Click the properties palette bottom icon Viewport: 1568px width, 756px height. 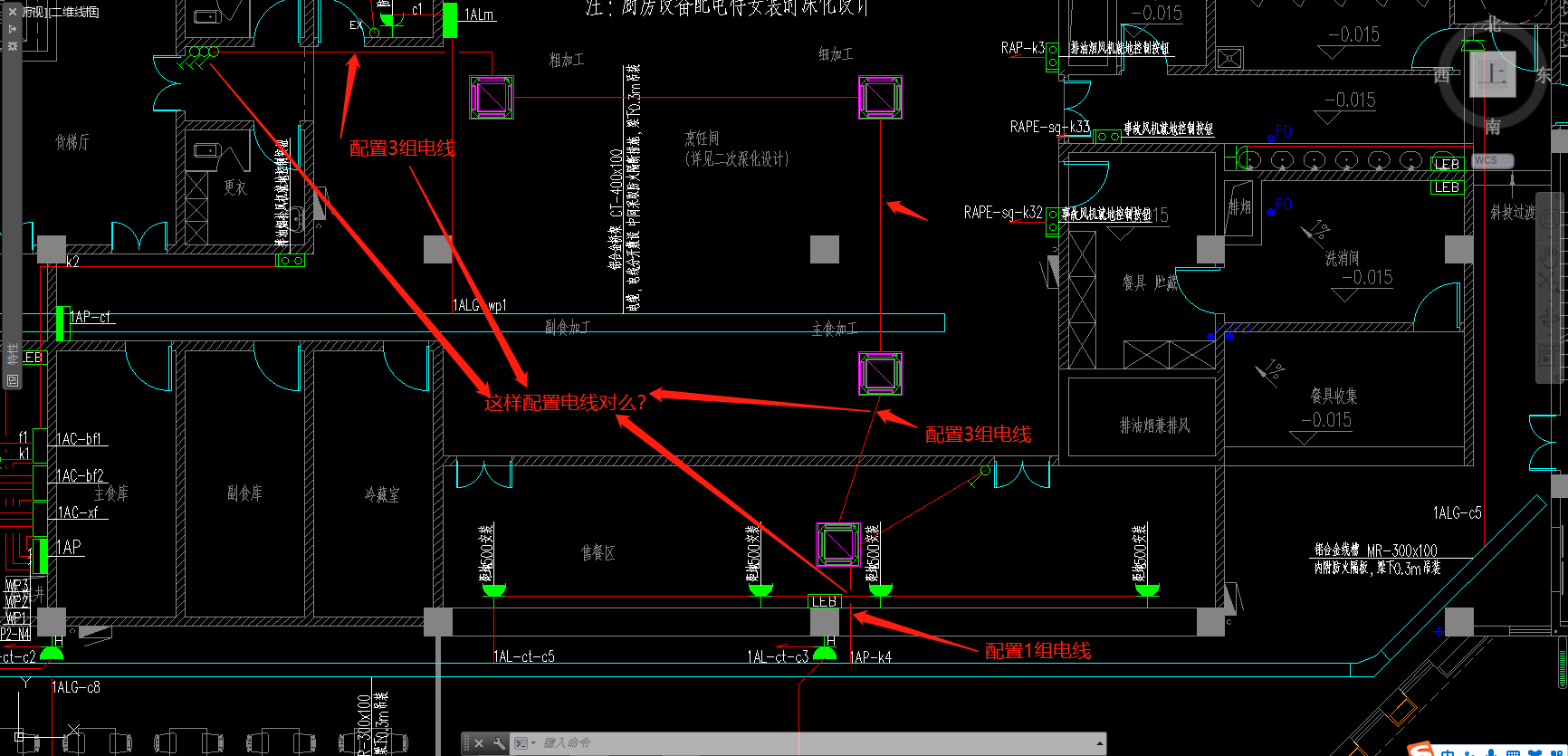(12, 381)
